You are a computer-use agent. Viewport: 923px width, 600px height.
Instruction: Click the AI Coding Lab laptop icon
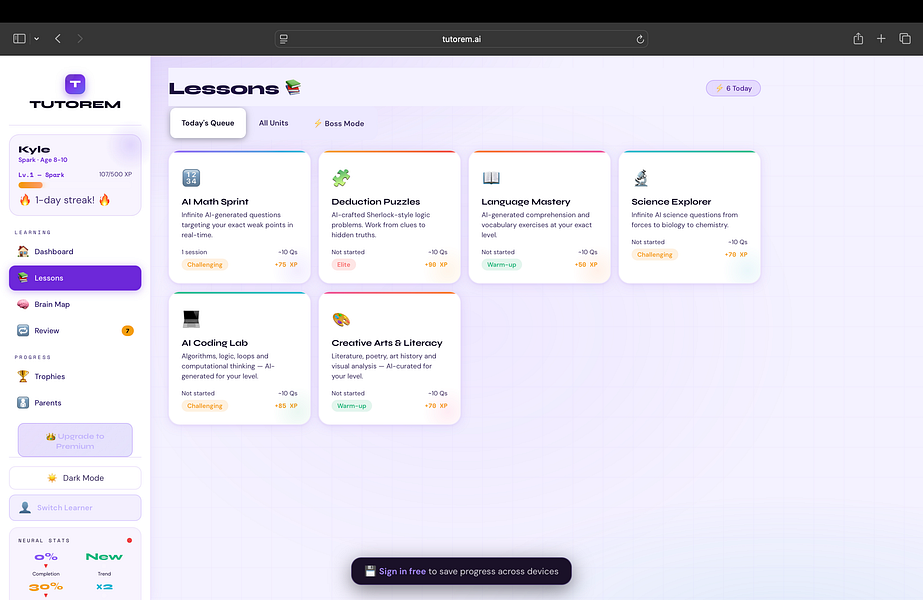tap(191, 319)
